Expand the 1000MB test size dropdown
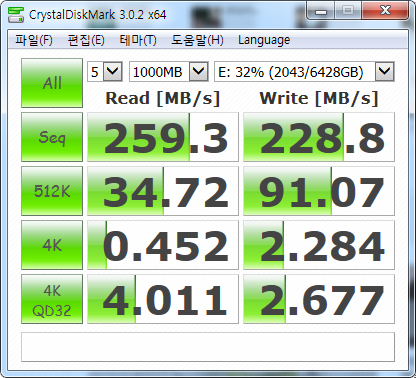416x378 pixels. point(199,71)
